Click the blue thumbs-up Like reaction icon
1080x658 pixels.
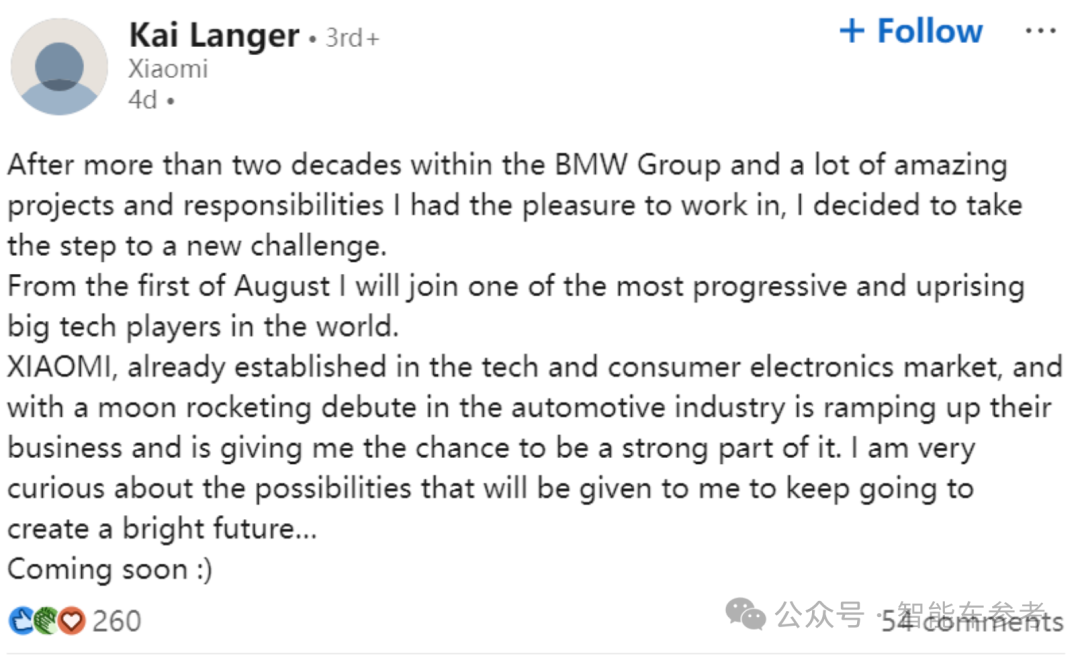coord(21,621)
